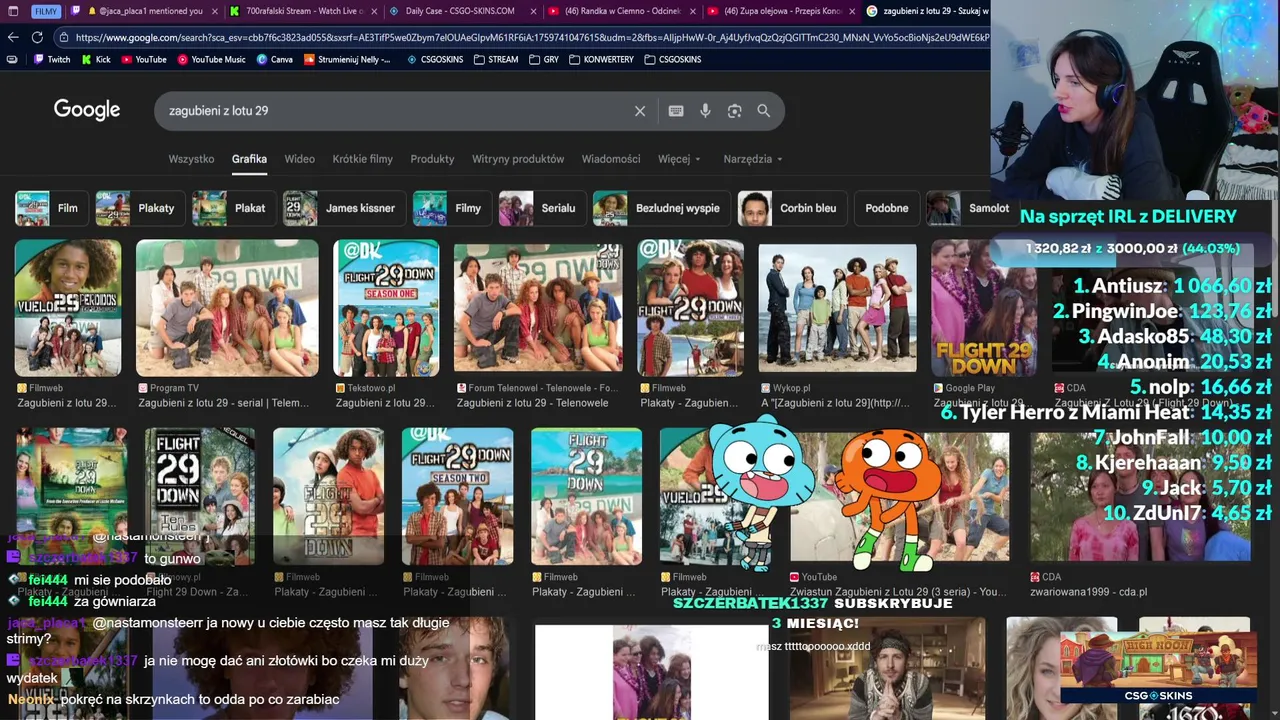Open the CDA zwariowana1999 image result

click(x=1140, y=497)
